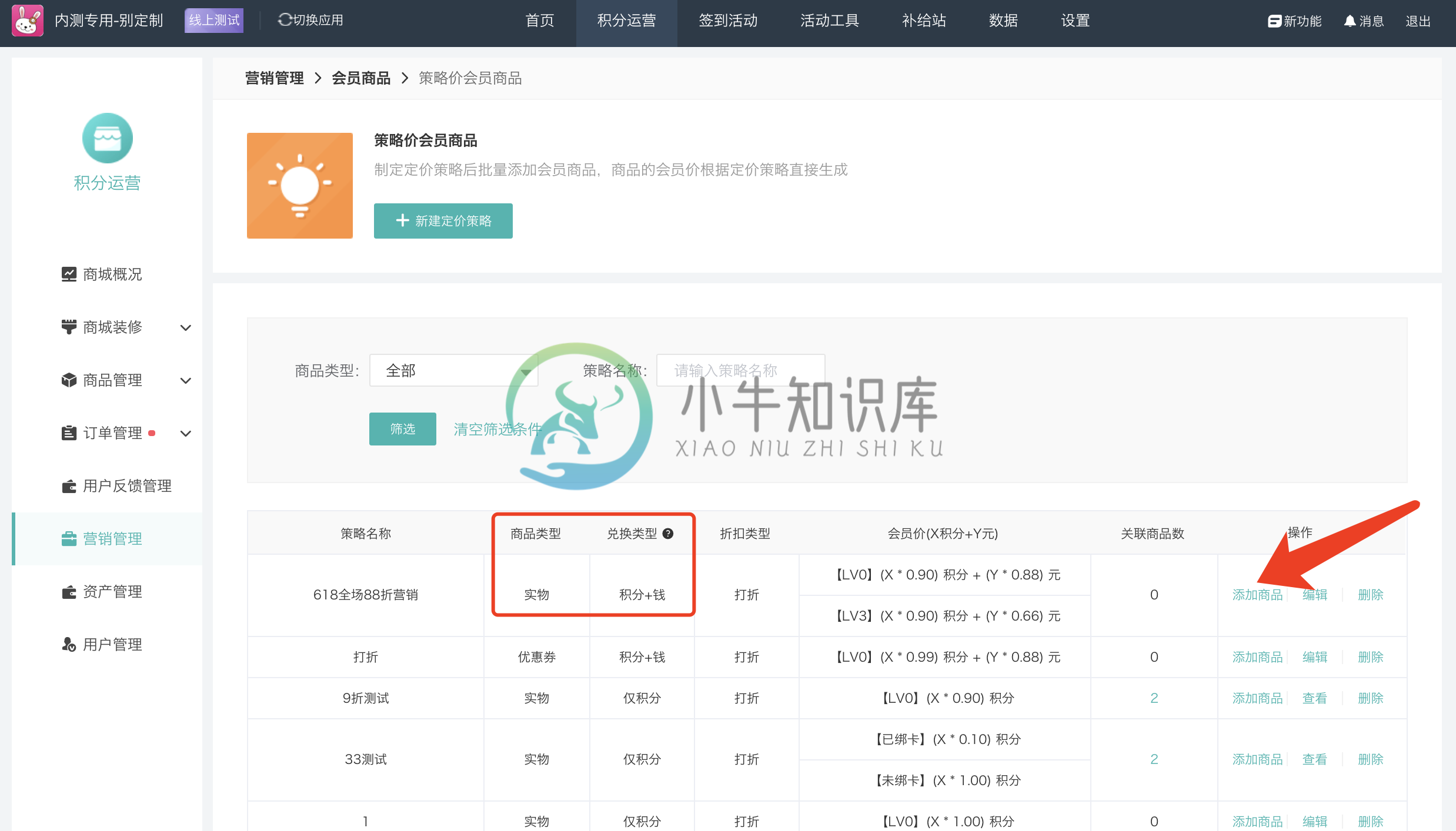Open the 补给站 tab

924,21
